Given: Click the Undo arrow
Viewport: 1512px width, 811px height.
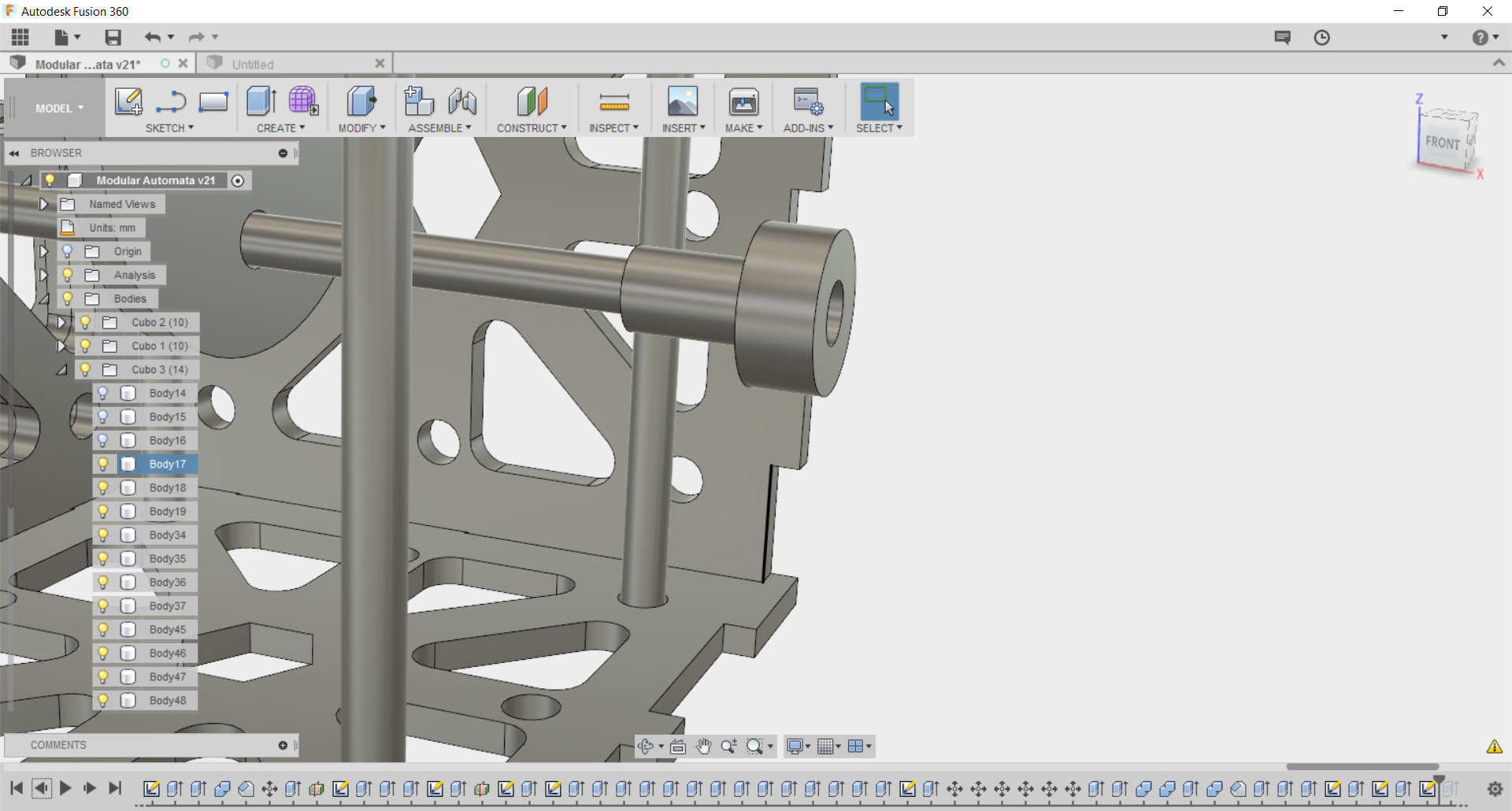Looking at the screenshot, I should pyautogui.click(x=153, y=37).
